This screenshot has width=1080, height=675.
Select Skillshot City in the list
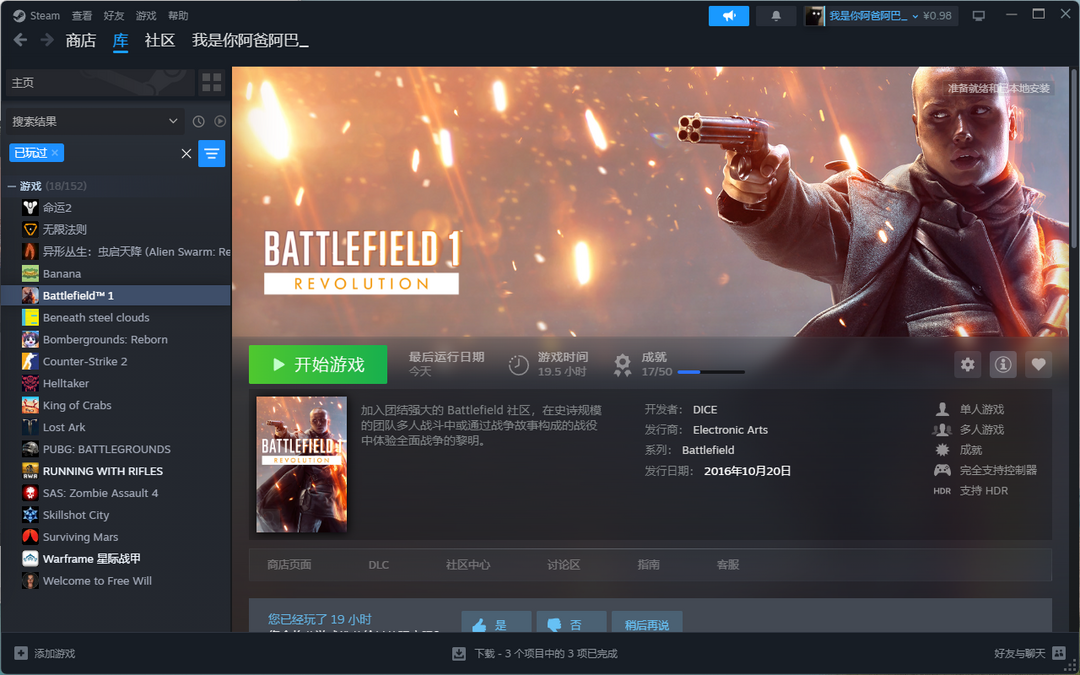point(116,515)
